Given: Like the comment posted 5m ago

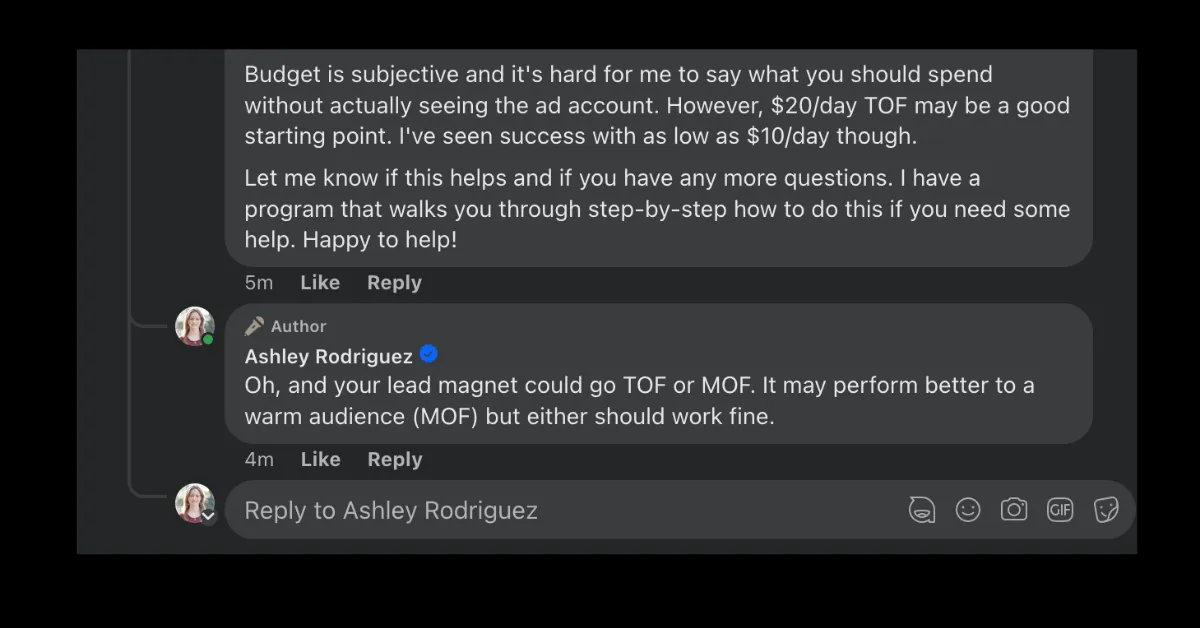Looking at the screenshot, I should click(x=320, y=283).
